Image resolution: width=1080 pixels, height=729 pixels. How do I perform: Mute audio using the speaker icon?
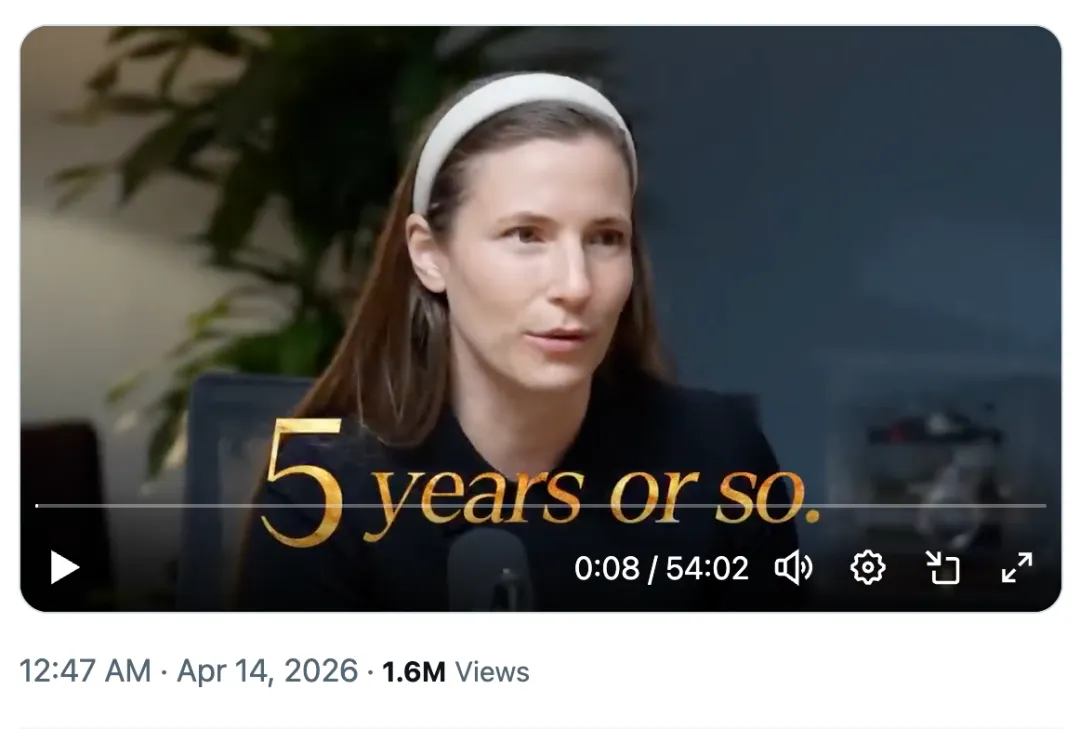coord(794,568)
